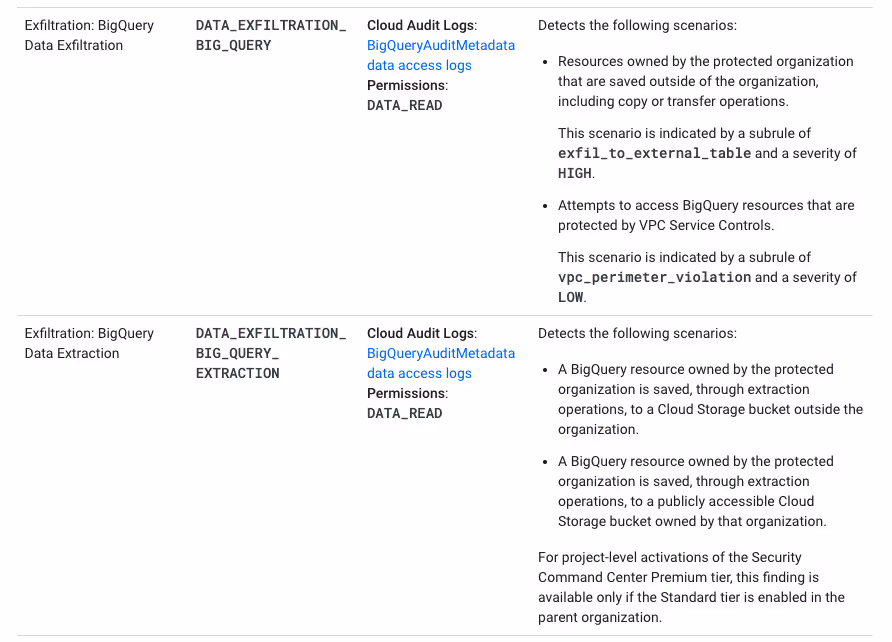Select the DATA_EXFILTRATION_BIG_QUERY_EXTRACTION finding code
892x642 pixels.
[270, 353]
